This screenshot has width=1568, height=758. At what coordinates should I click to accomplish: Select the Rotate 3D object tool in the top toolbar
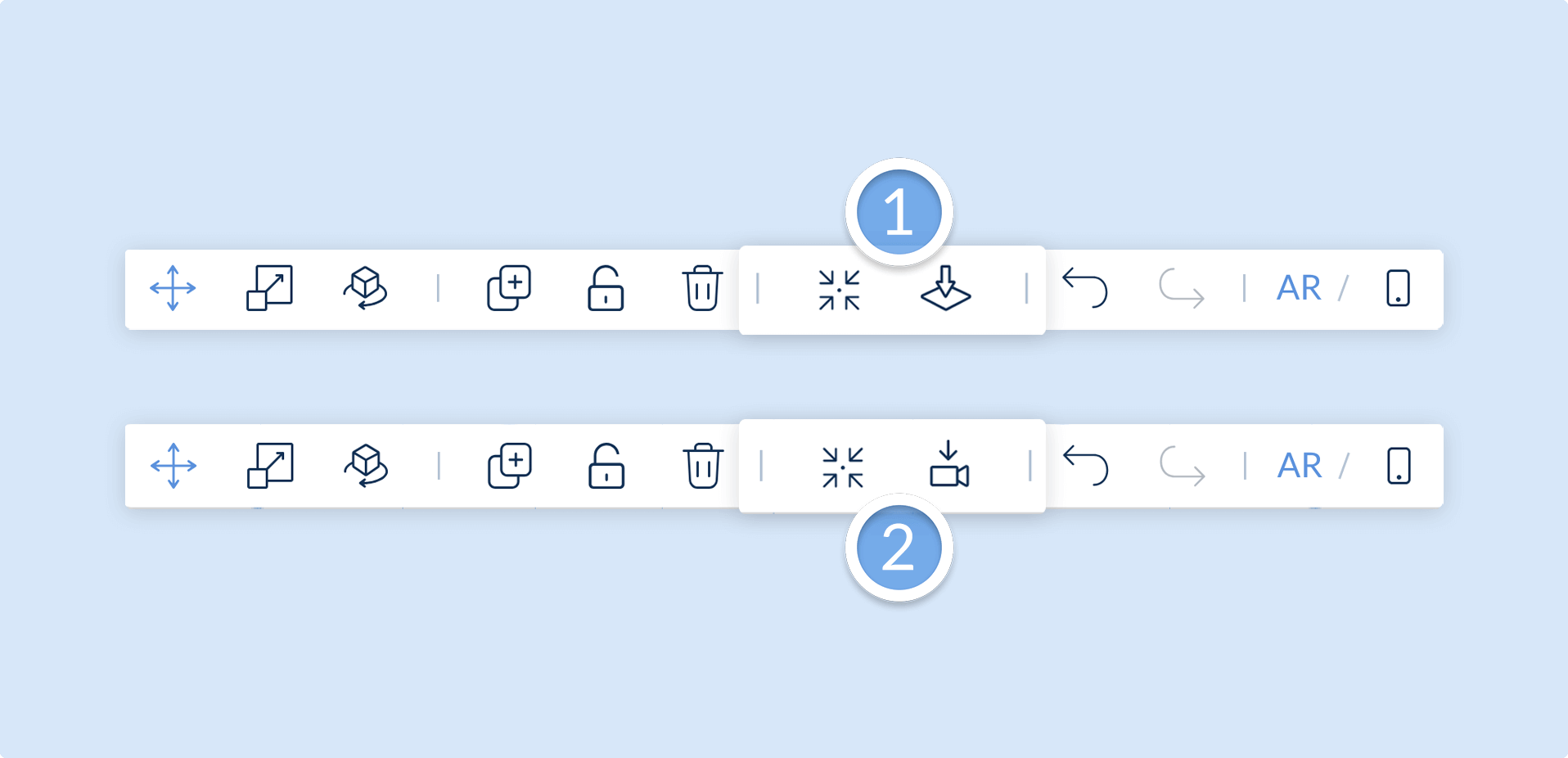[365, 288]
